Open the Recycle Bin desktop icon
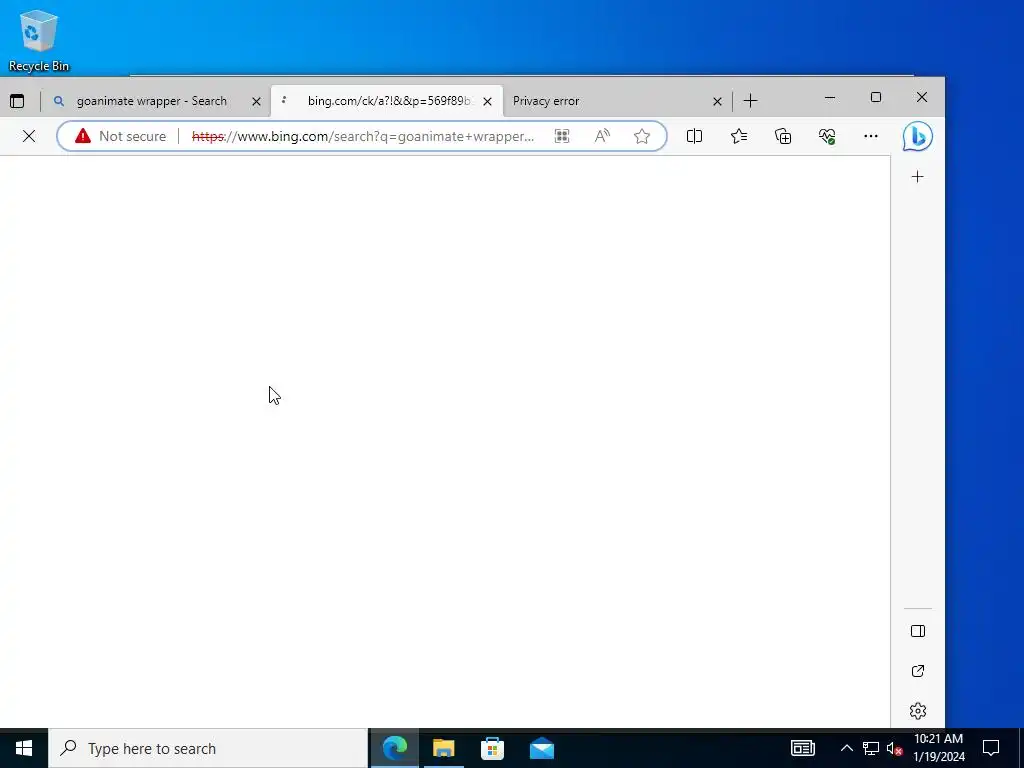 [x=39, y=40]
